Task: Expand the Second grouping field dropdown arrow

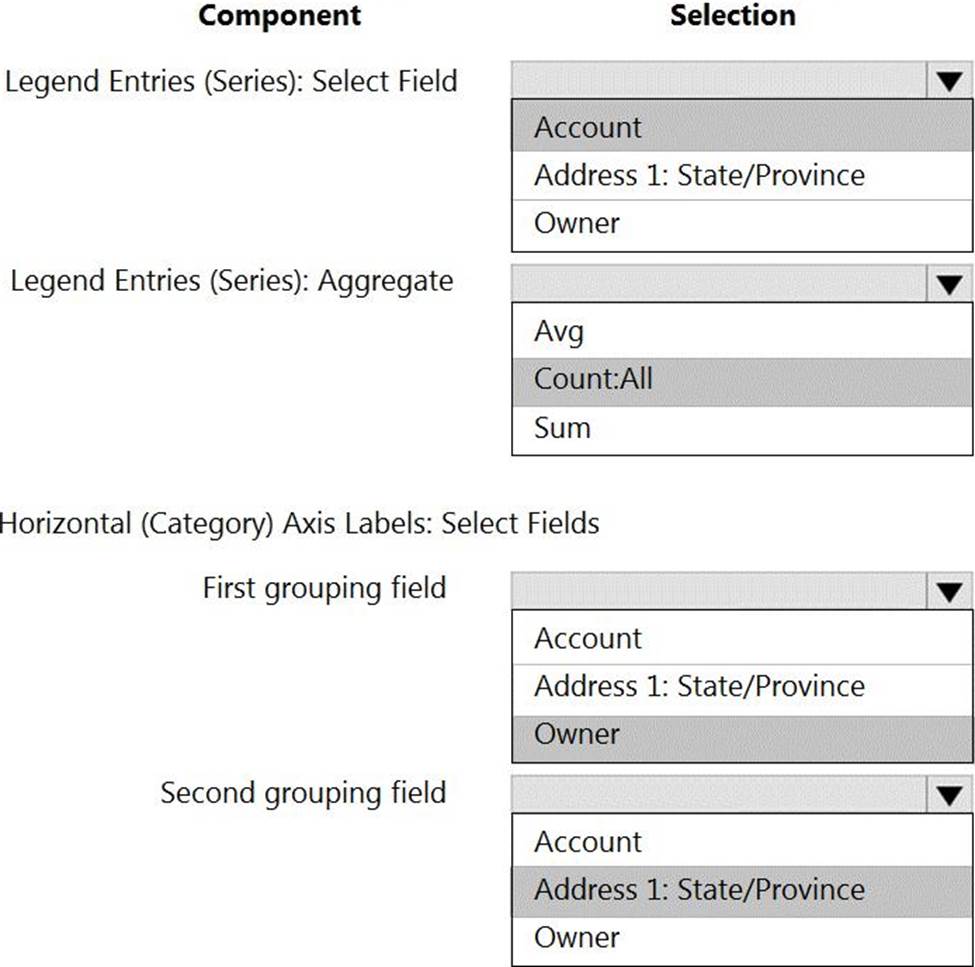Action: 948,796
